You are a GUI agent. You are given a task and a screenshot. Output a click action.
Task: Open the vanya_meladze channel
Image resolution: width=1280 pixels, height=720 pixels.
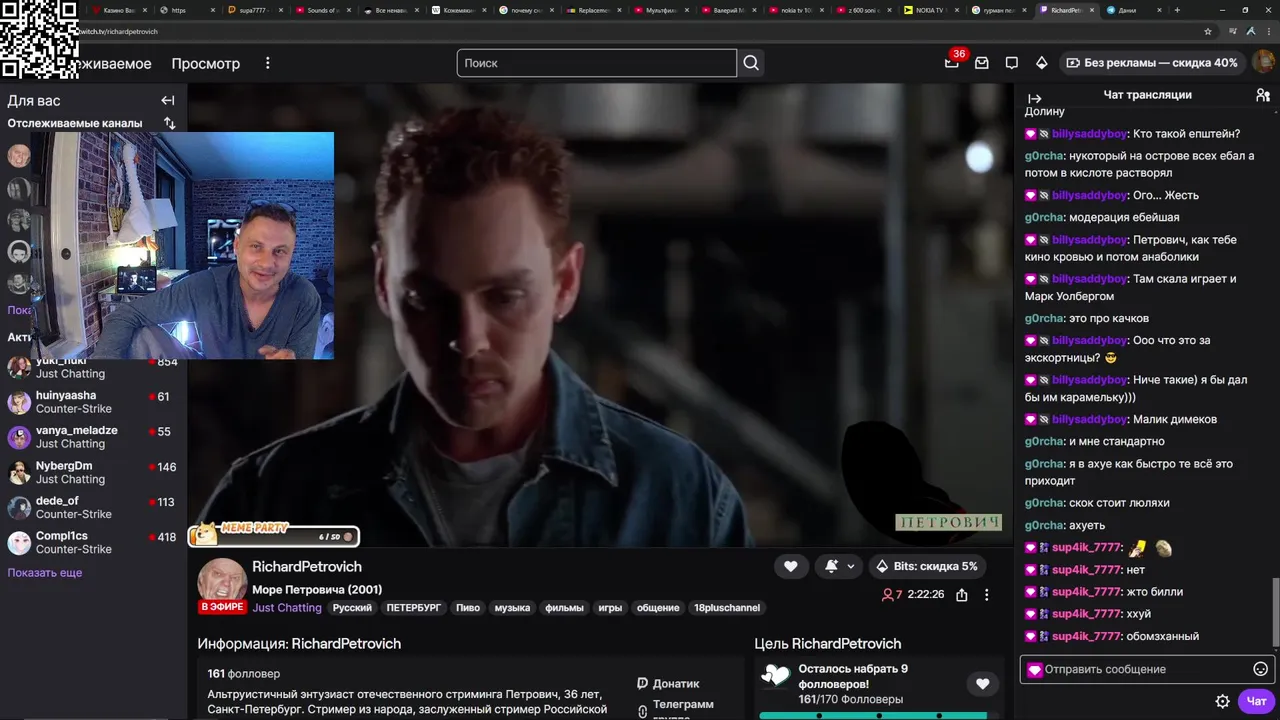tap(92, 437)
